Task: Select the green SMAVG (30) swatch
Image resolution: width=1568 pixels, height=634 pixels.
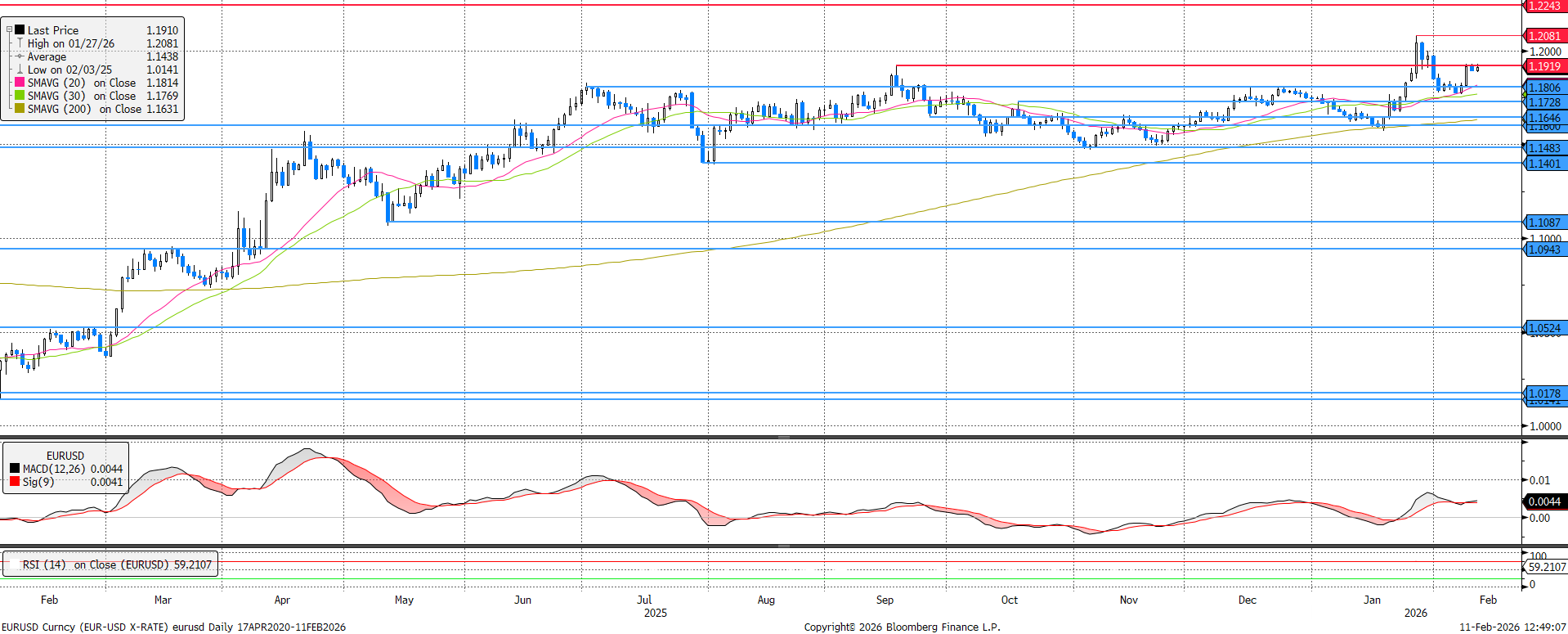Action: [x=20, y=96]
